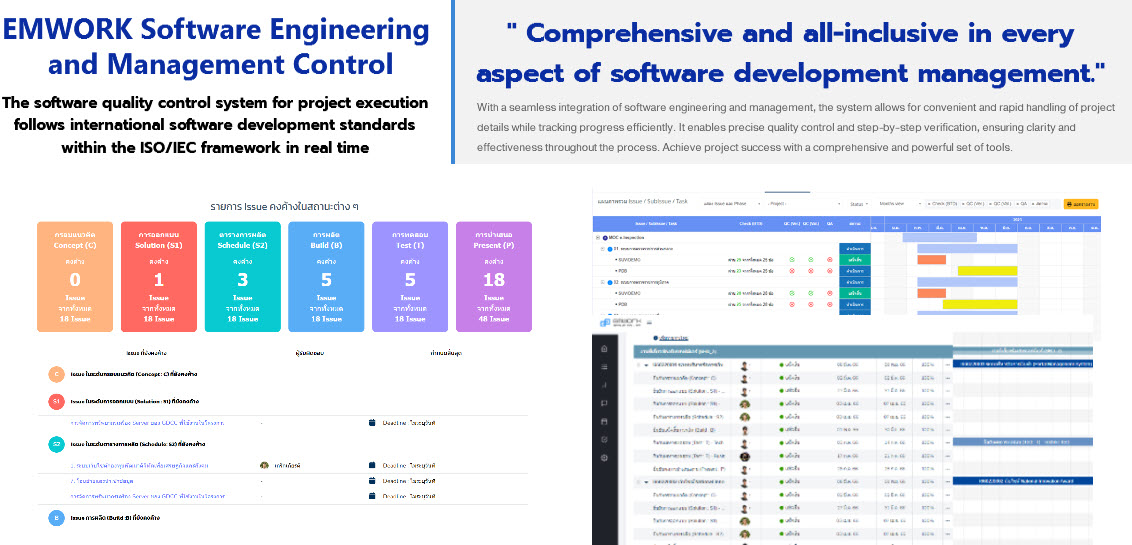Open the first issue link under S2 section
This screenshot has height=545, width=1132.
[x=140, y=466]
